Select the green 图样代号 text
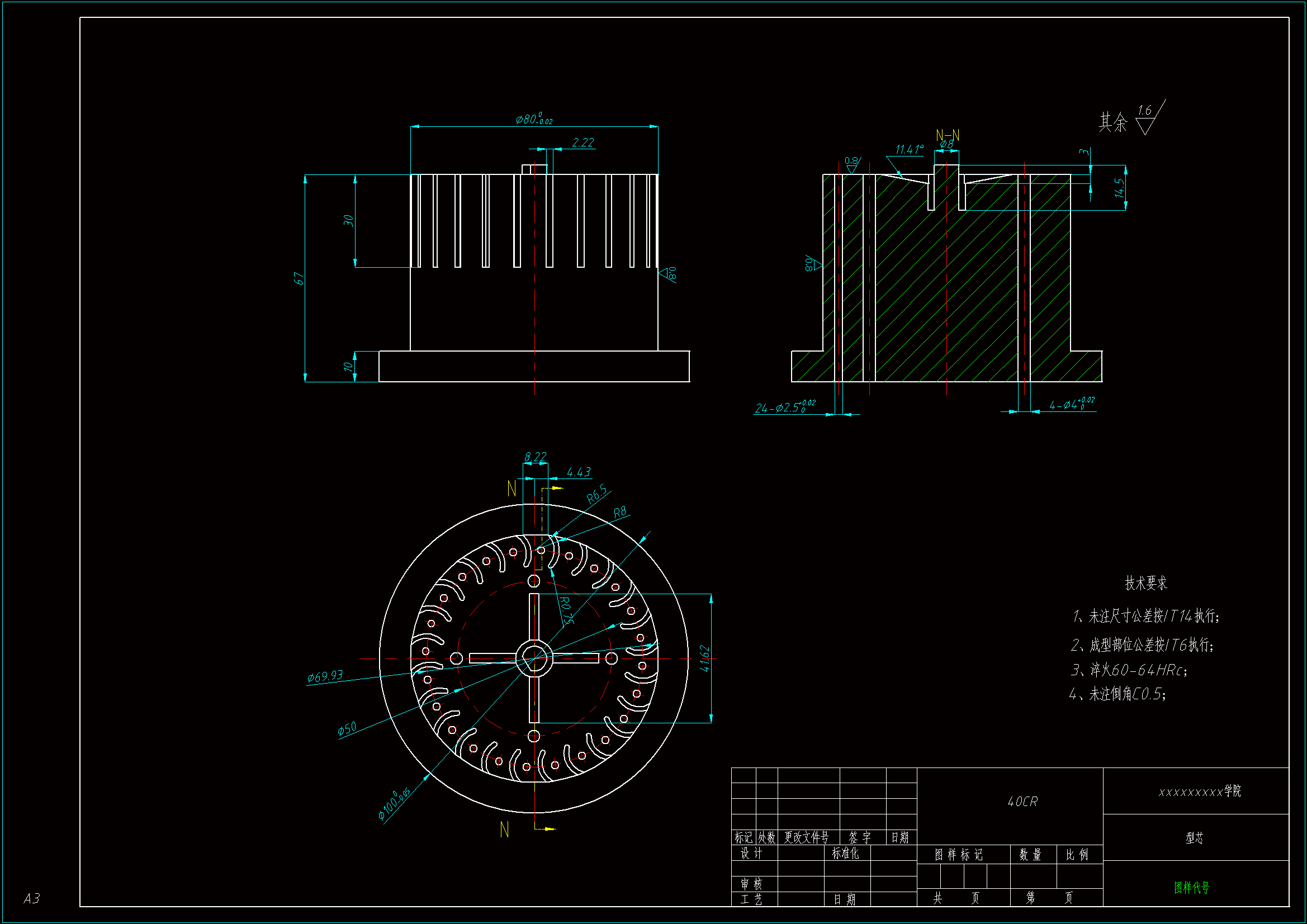Screen dimensions: 1307x924 click(1191, 888)
